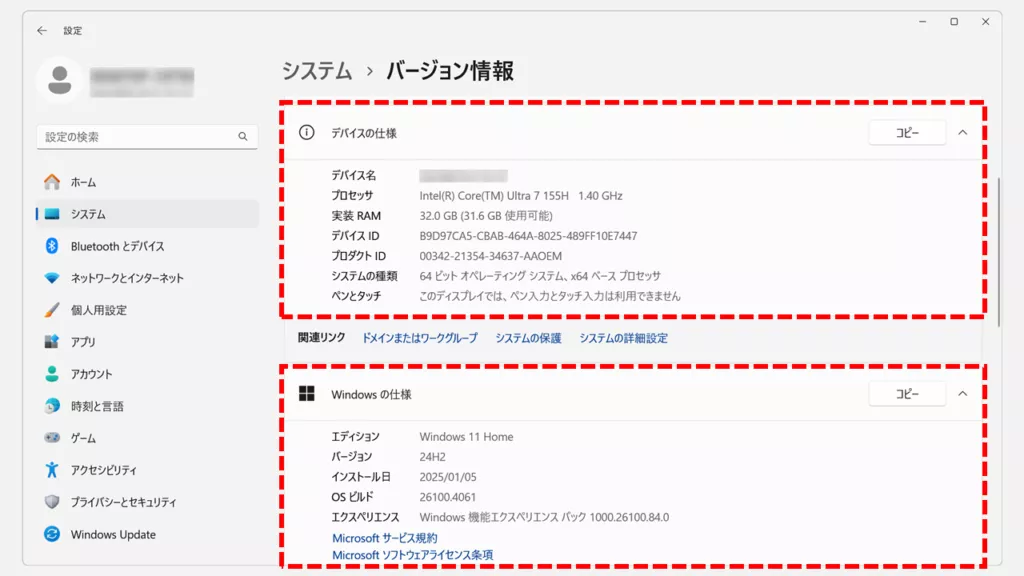
Task: Click the user profile avatar icon
Action: 59,80
